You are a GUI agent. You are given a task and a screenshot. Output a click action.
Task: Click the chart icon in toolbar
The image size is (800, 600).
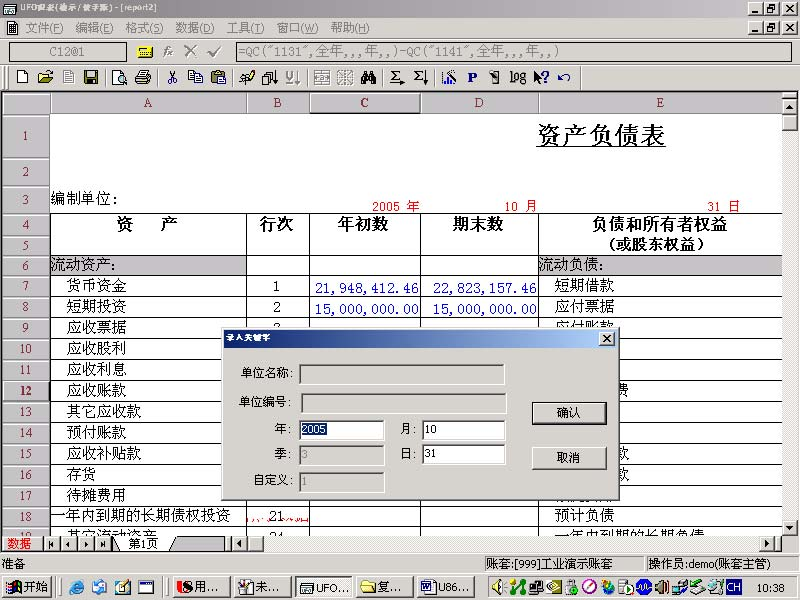[448, 77]
